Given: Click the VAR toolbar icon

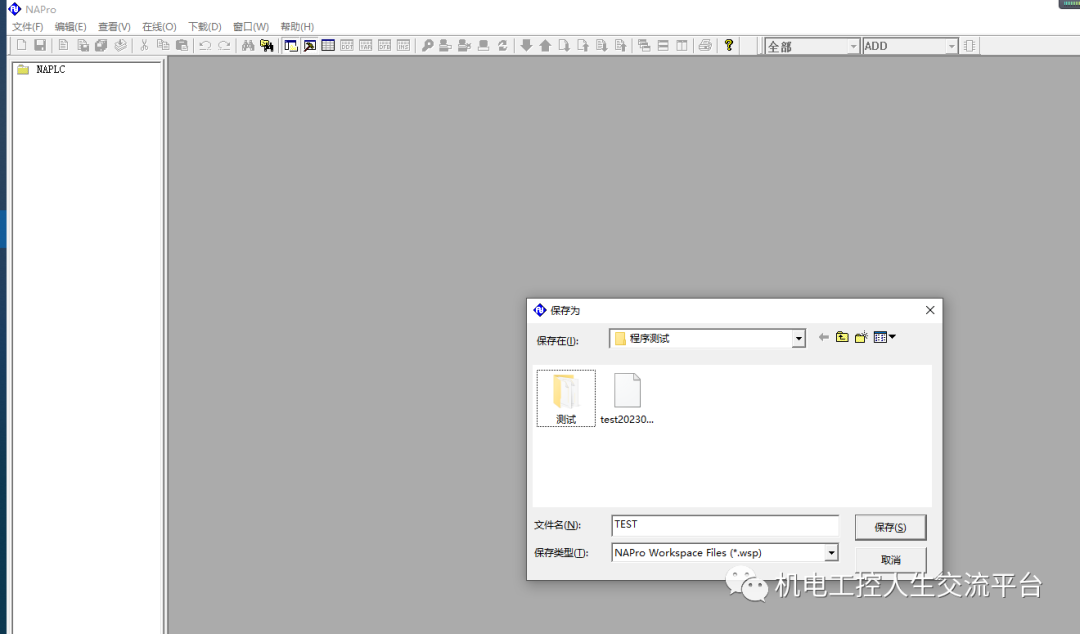Looking at the screenshot, I should [366, 45].
